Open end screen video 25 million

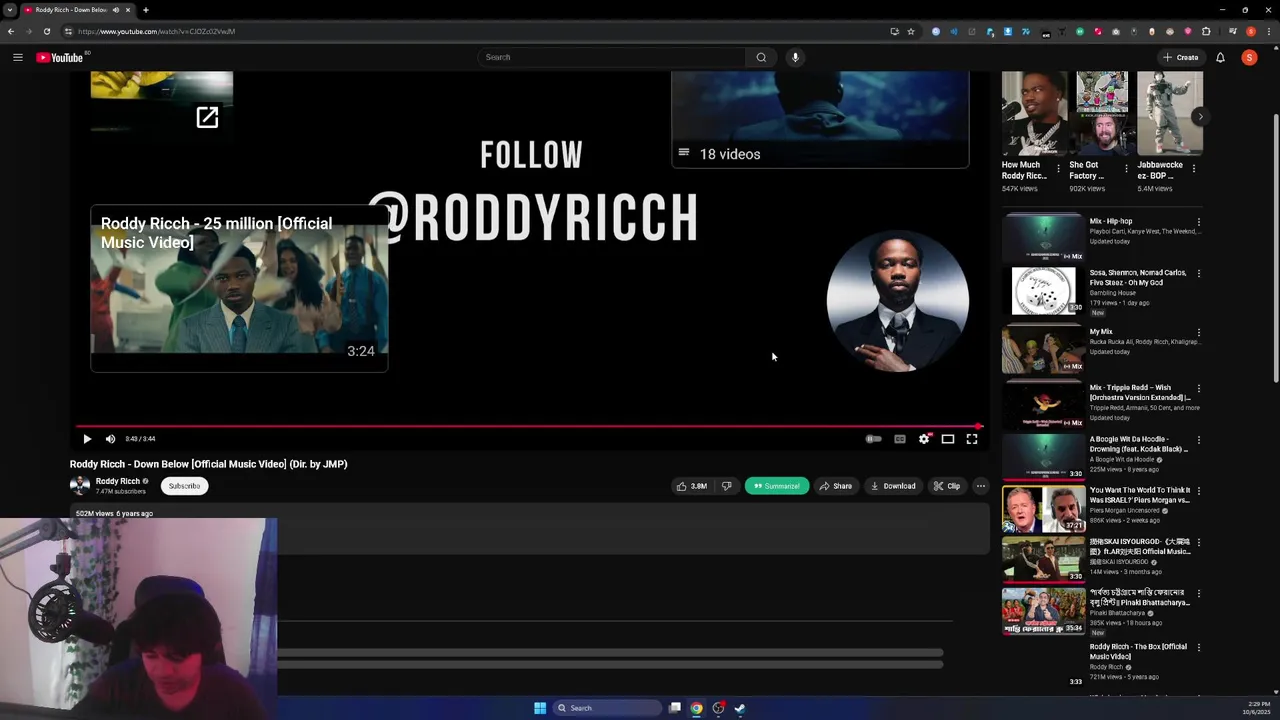click(x=239, y=289)
